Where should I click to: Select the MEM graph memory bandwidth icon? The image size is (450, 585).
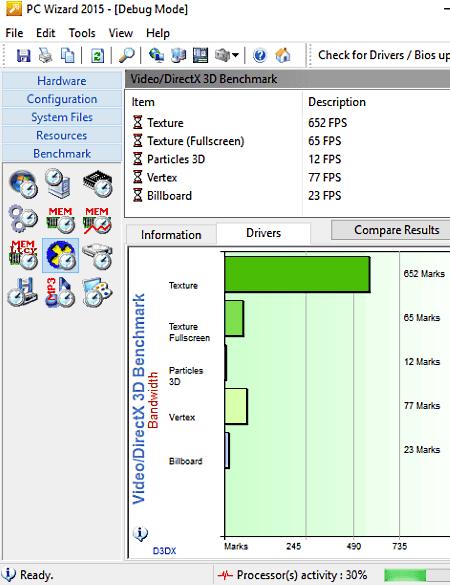coord(97,220)
